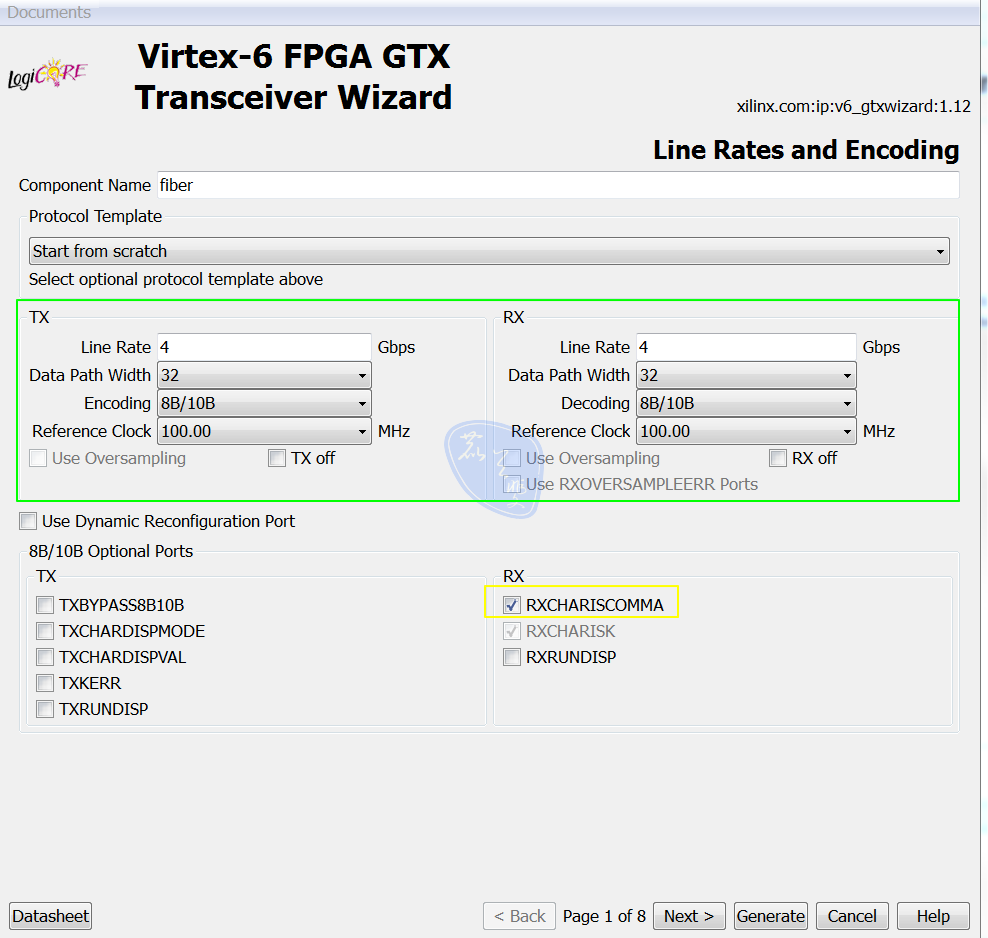Click the Generate button
988x938 pixels.
[771, 916]
